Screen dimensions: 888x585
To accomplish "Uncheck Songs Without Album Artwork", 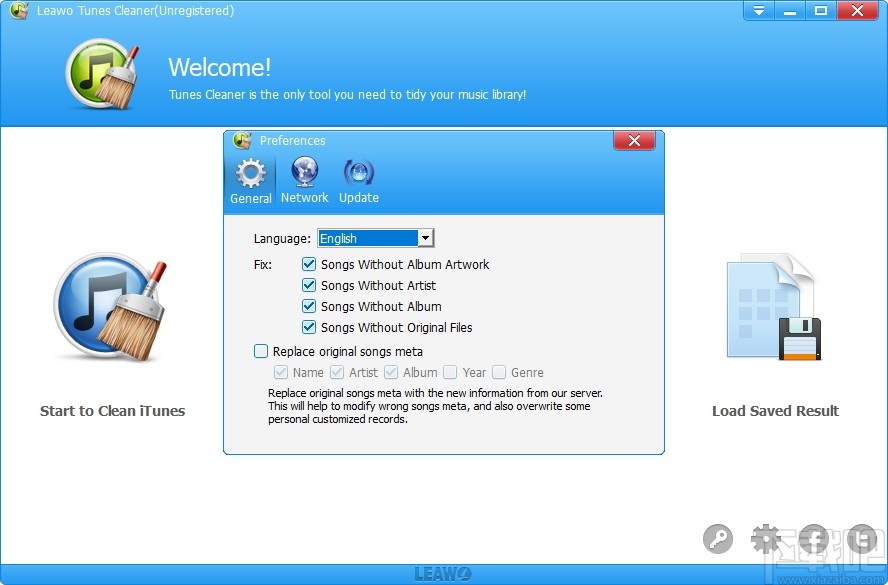I will pyautogui.click(x=310, y=264).
